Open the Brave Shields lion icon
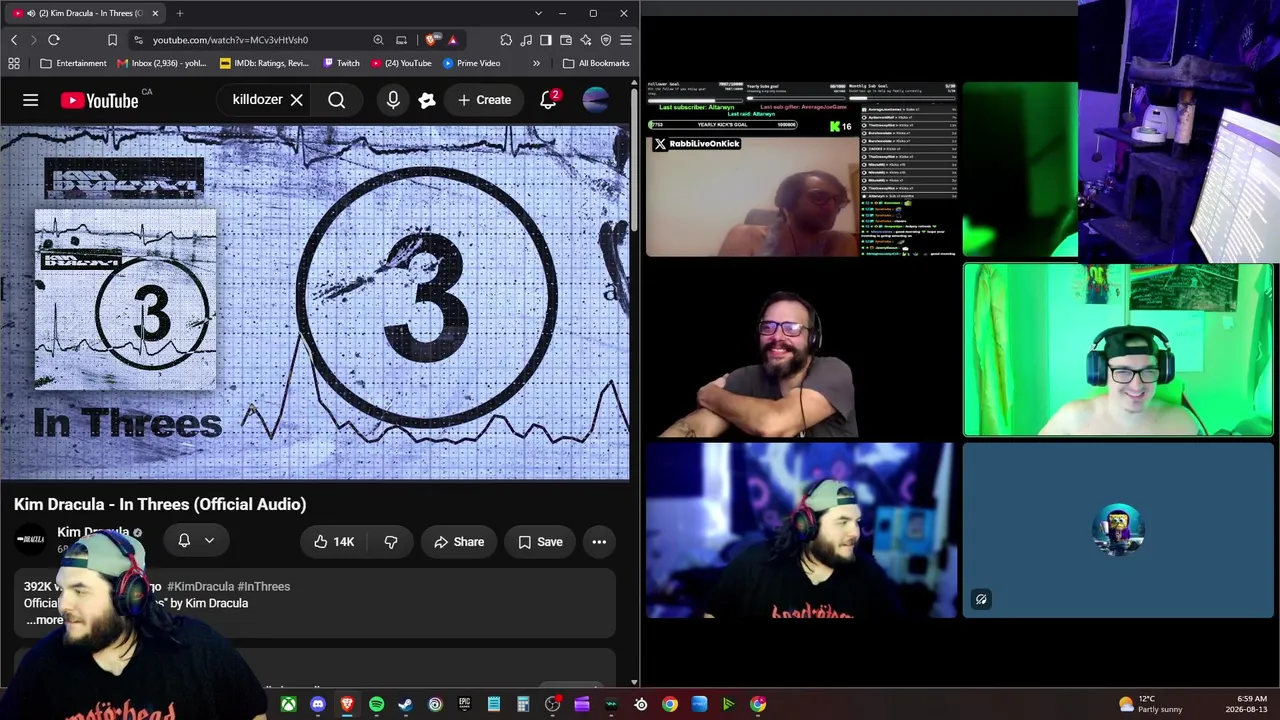1280x720 pixels. tap(431, 40)
